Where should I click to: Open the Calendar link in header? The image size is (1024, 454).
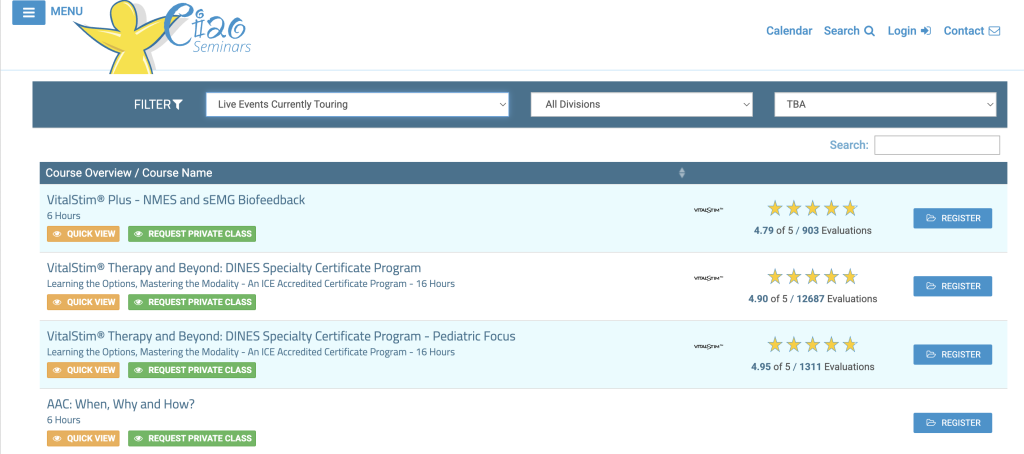789,31
